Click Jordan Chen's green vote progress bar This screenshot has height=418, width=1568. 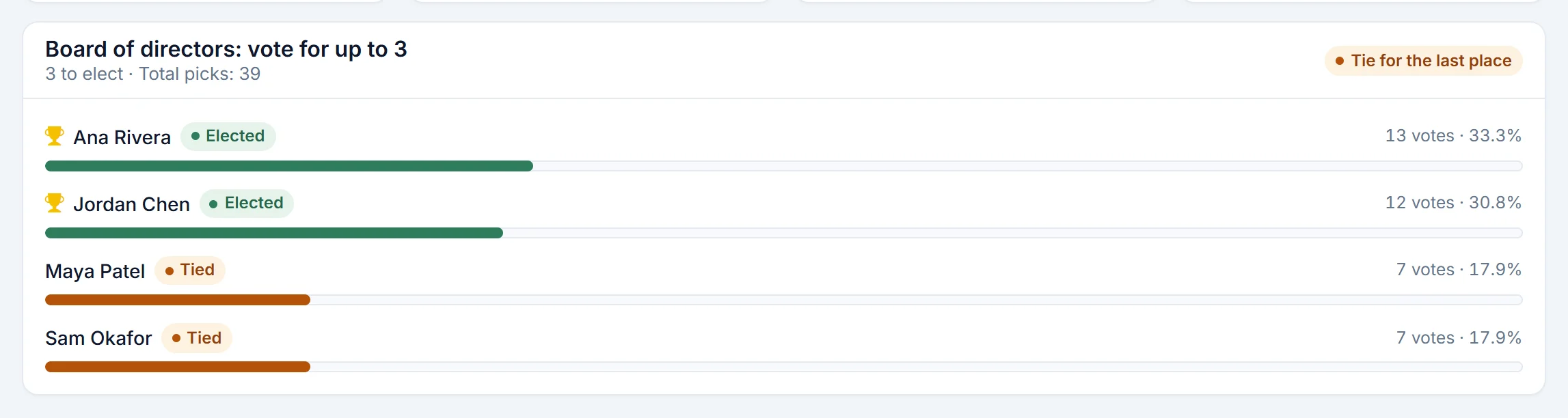[274, 233]
